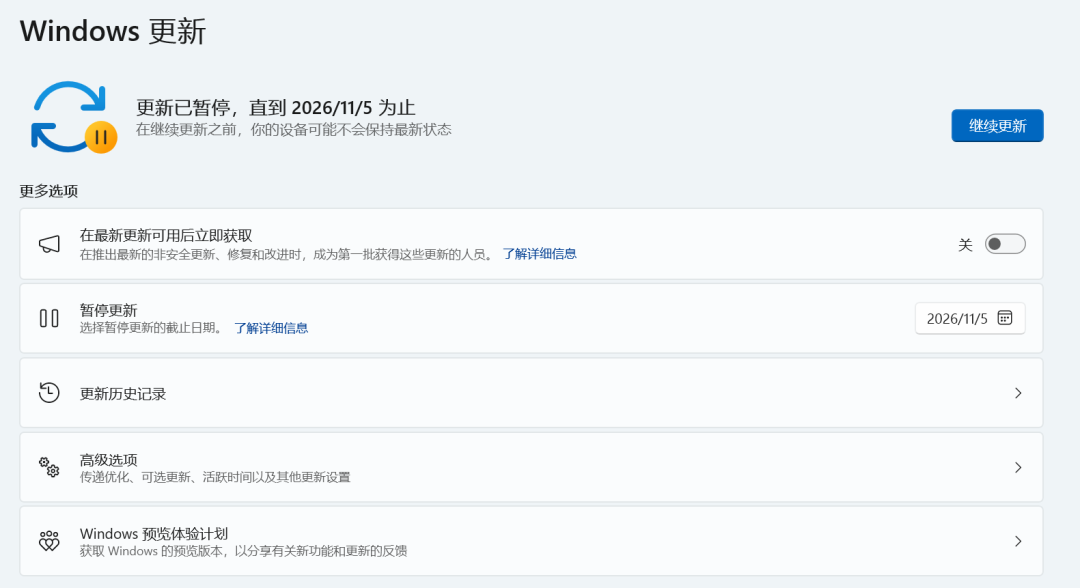Viewport: 1080px width, 588px height.
Task: Expand Windows 预览体验计划 chevron
Action: coord(1018,542)
